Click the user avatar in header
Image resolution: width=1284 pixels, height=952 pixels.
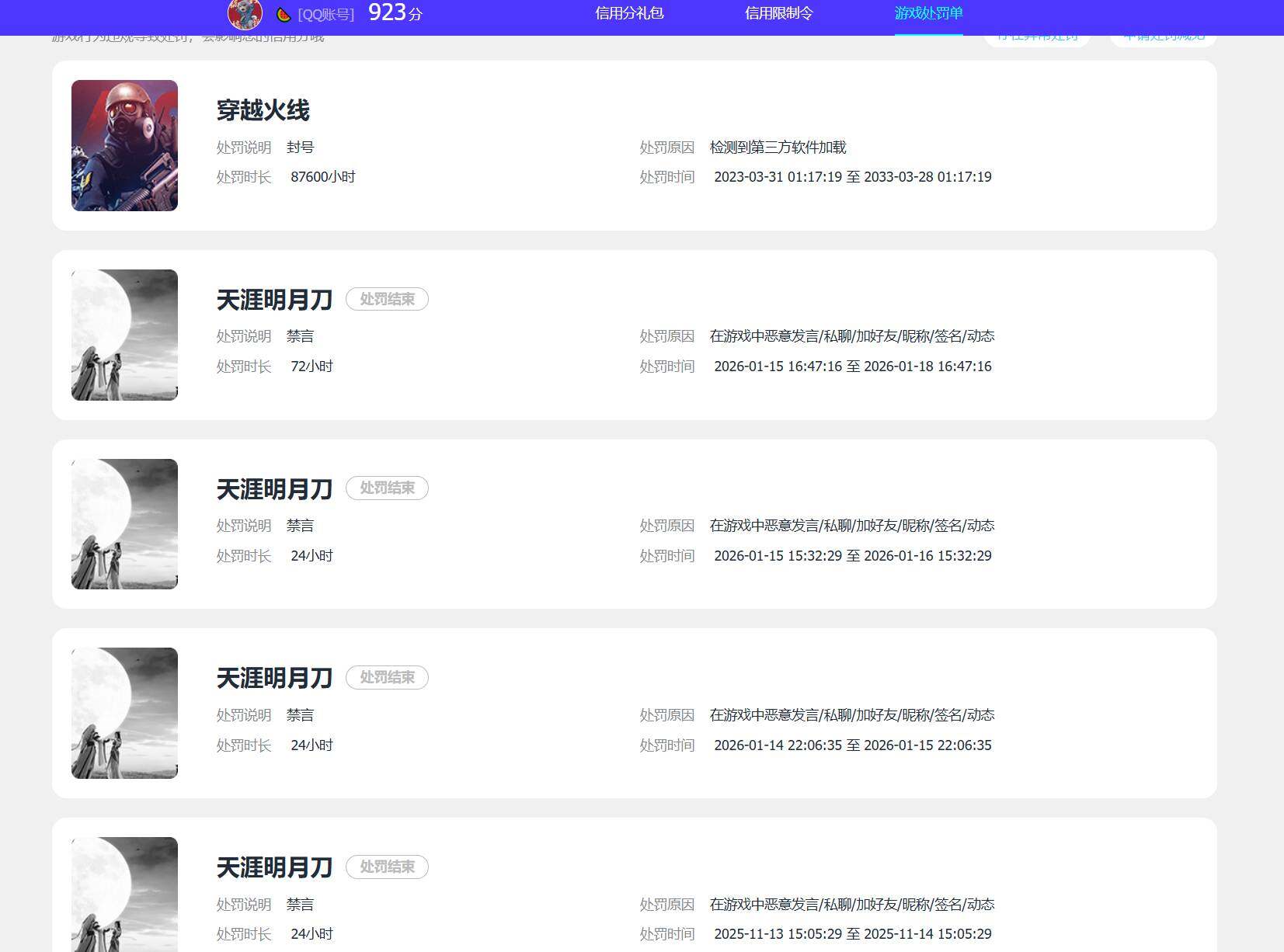(244, 14)
